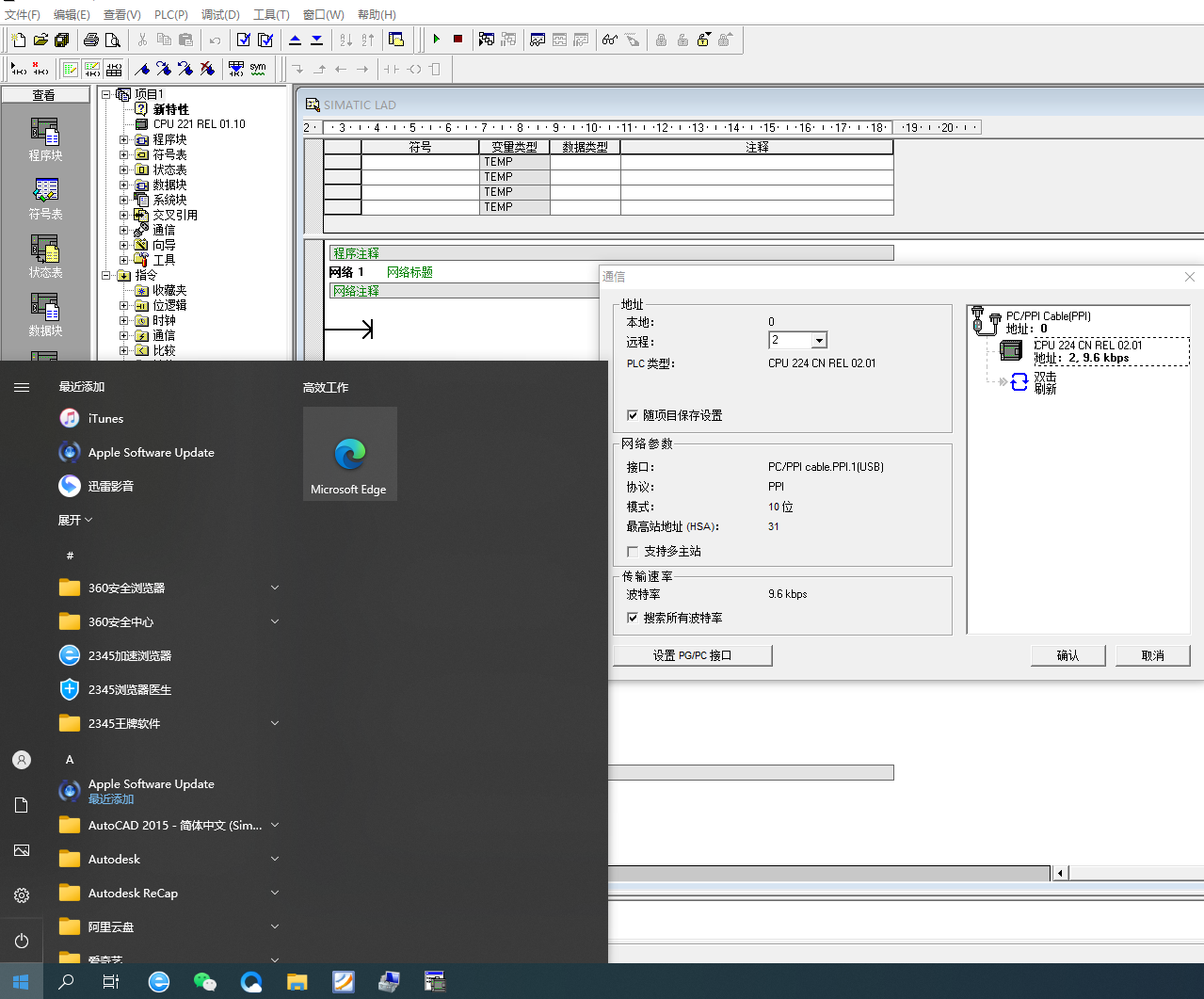
Task: Click the green RUN mode toolbar icon
Action: point(437,40)
